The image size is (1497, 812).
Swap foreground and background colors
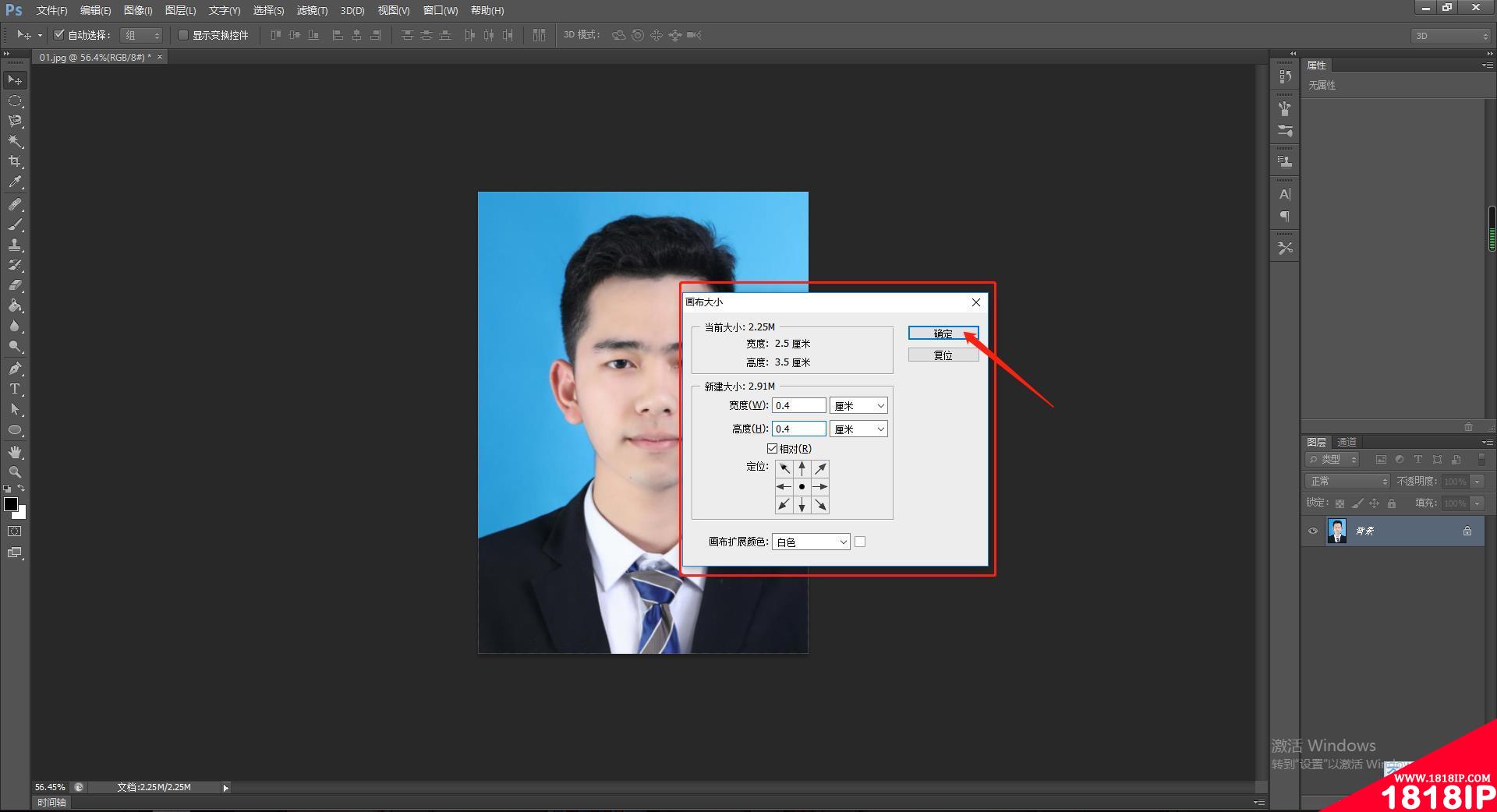pyautogui.click(x=21, y=489)
